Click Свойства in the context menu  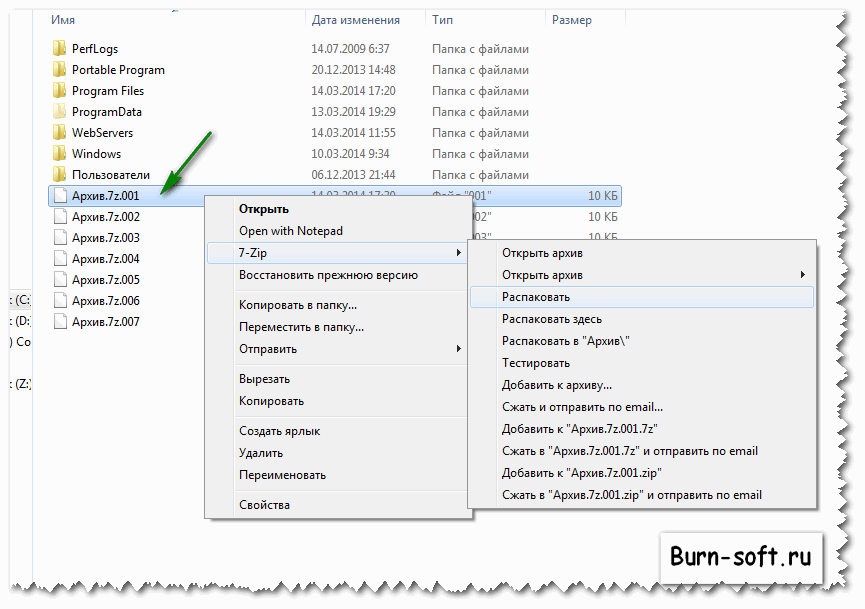coord(264,505)
